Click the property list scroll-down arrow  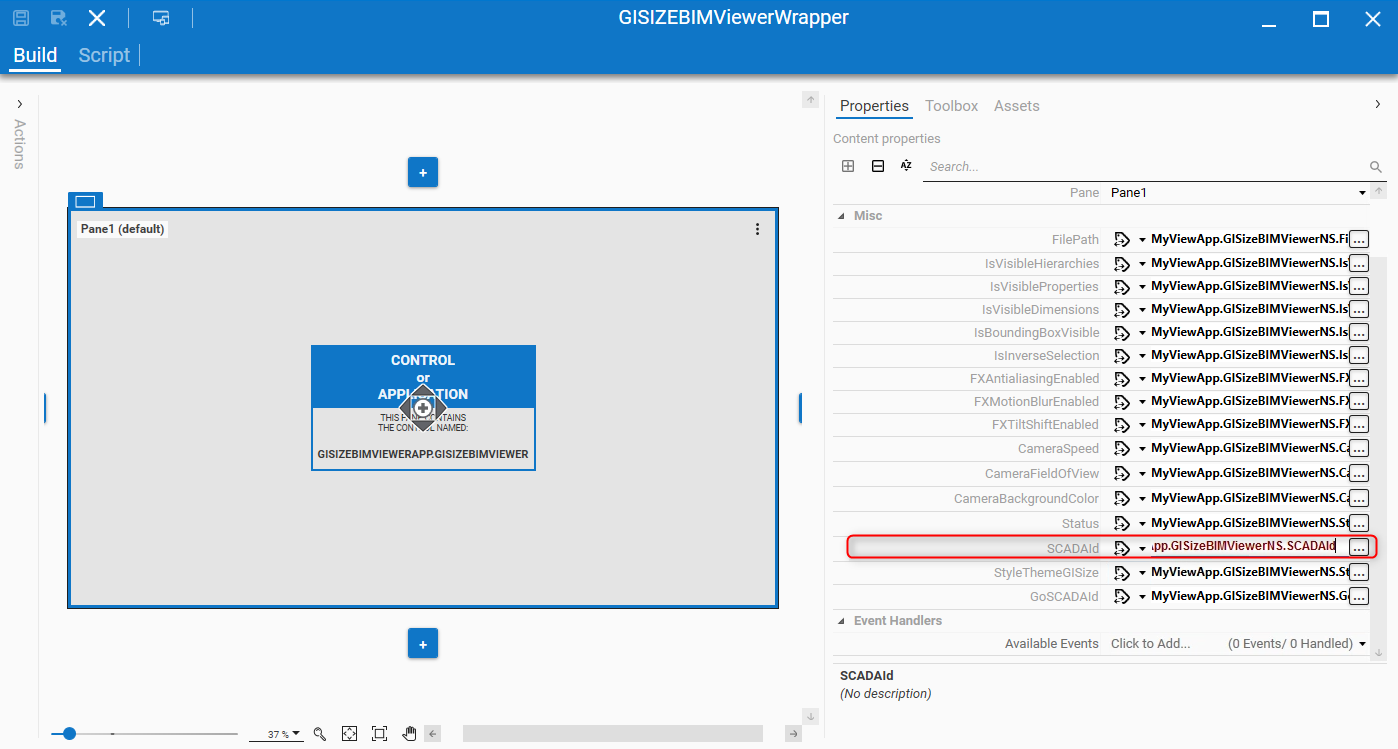[x=1379, y=653]
